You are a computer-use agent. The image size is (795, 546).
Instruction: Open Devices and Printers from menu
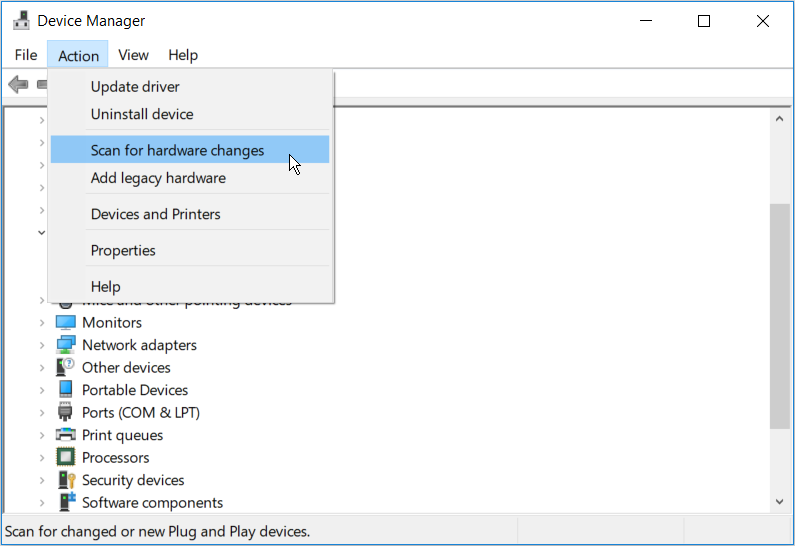pos(190,214)
